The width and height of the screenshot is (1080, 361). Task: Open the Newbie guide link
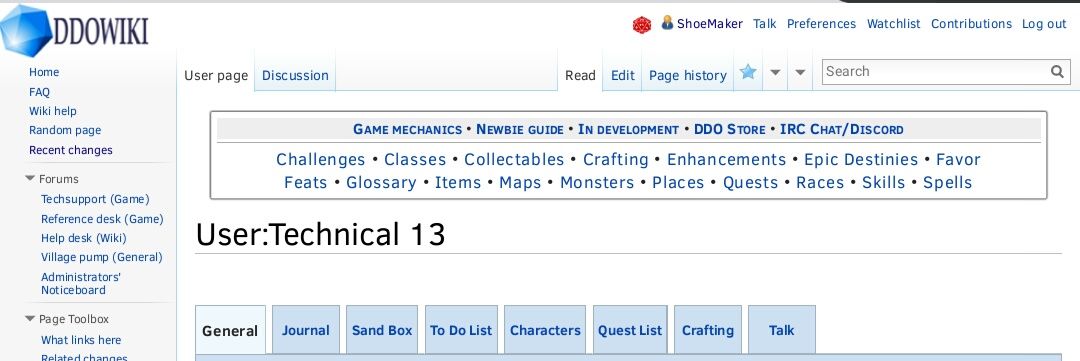tap(519, 130)
